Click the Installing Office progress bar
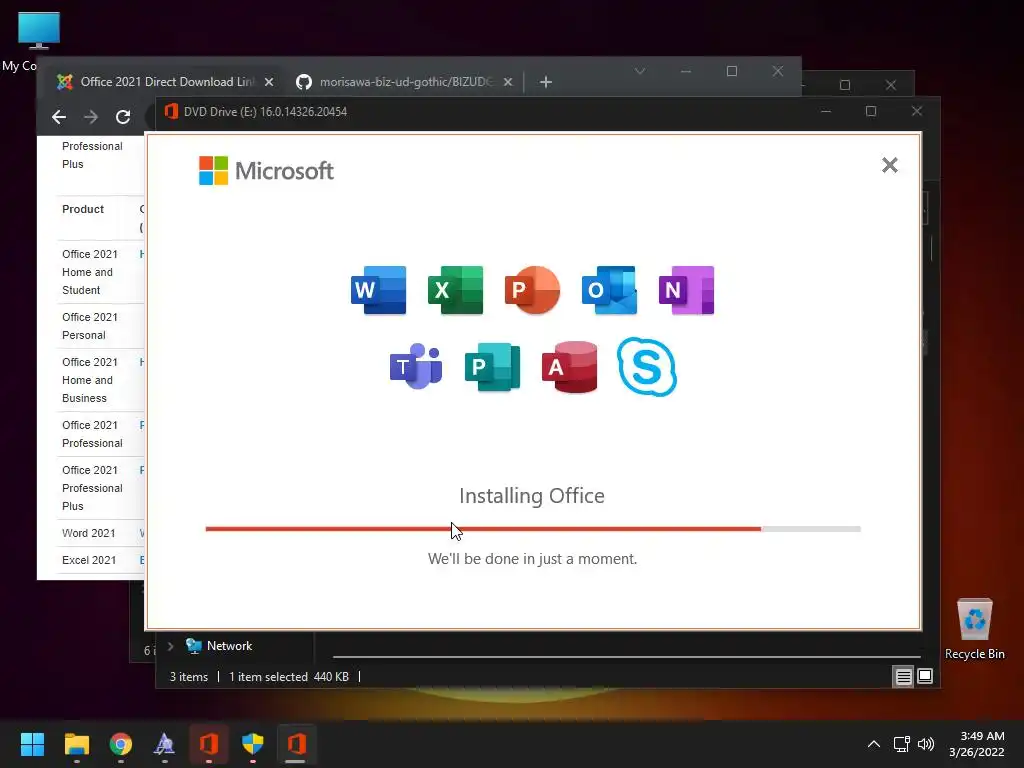 [533, 529]
